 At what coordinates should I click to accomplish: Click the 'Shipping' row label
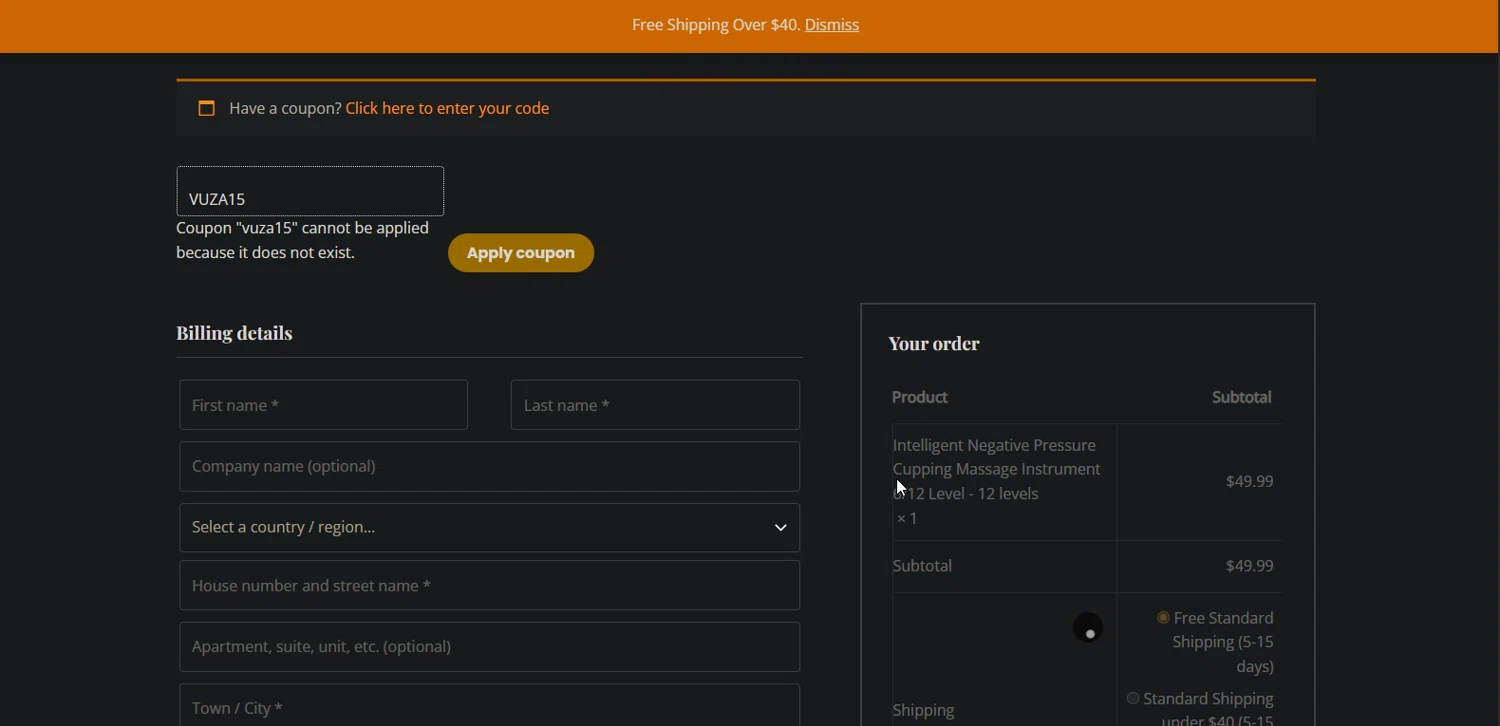pyautogui.click(x=923, y=711)
